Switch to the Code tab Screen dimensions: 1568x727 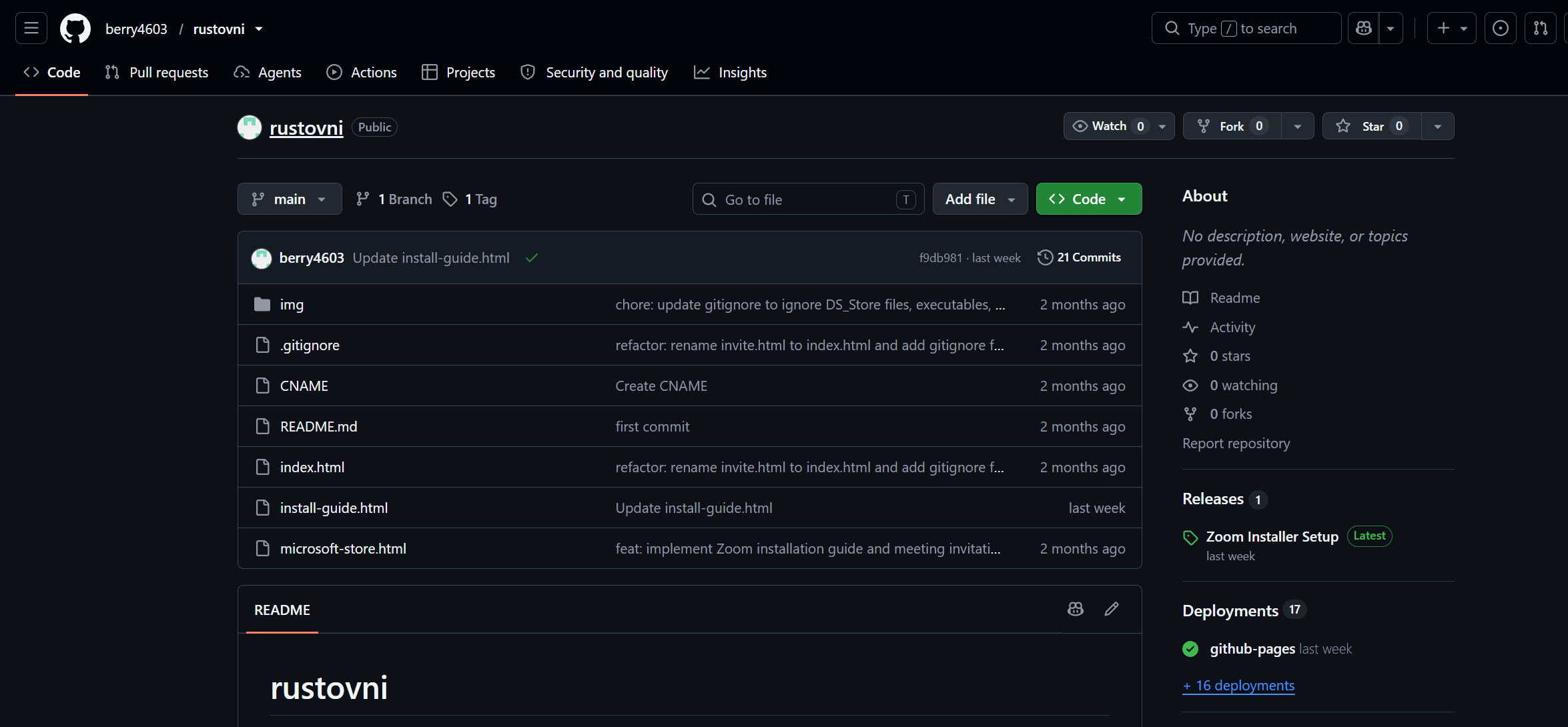(x=52, y=72)
